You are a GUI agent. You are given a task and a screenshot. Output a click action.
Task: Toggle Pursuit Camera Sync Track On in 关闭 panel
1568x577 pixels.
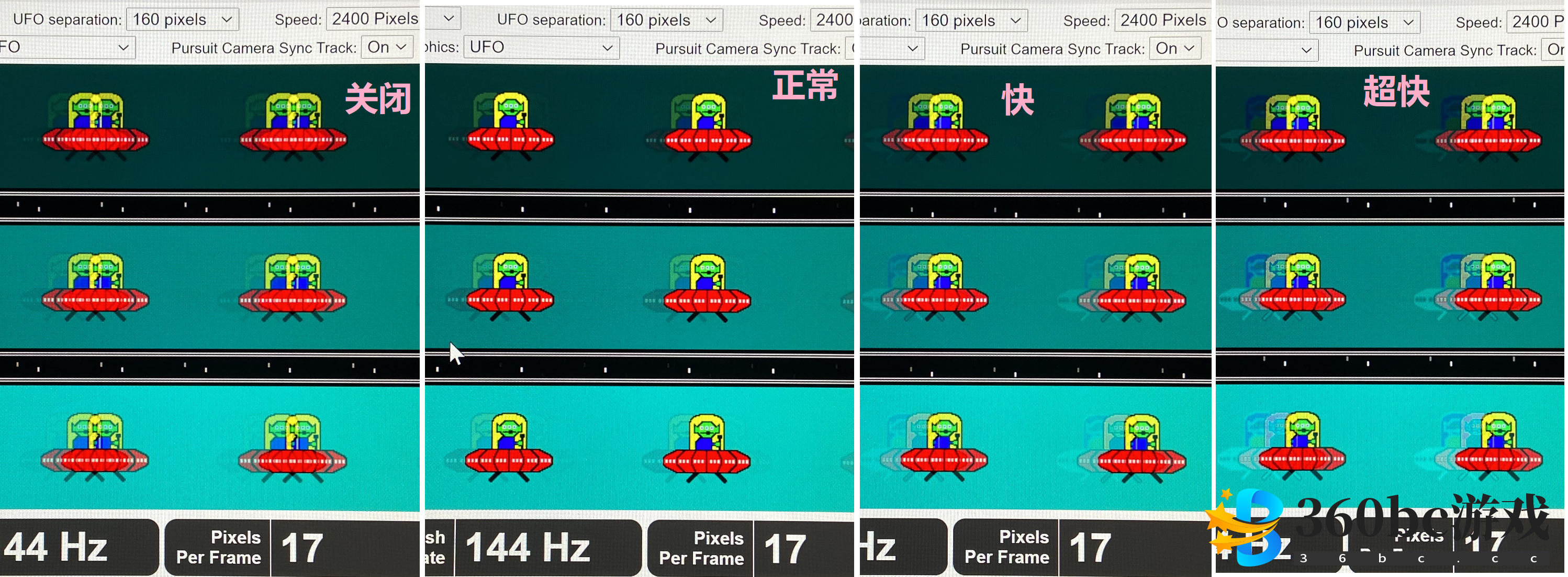[387, 47]
